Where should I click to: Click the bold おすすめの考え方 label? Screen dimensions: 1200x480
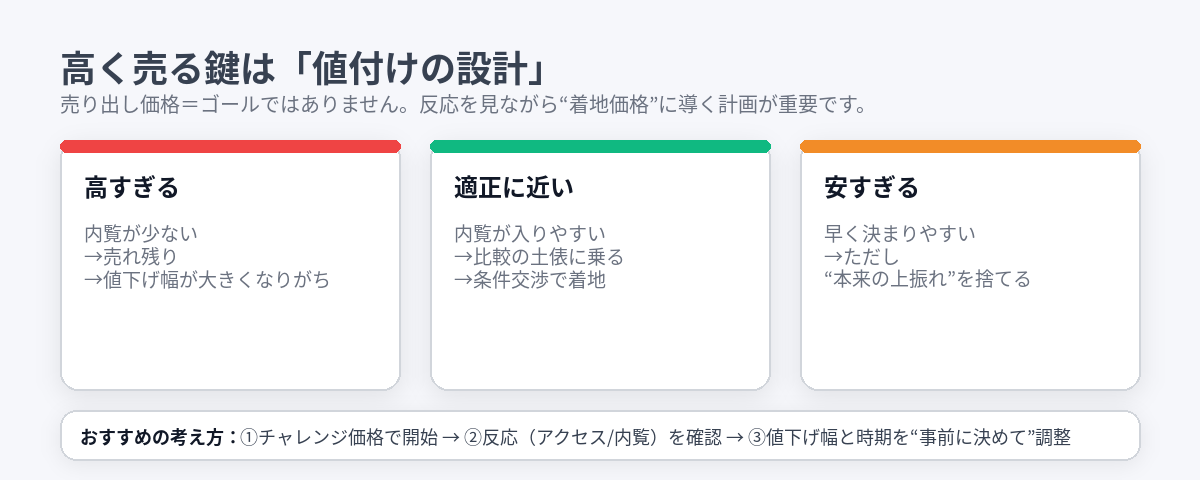pos(158,437)
